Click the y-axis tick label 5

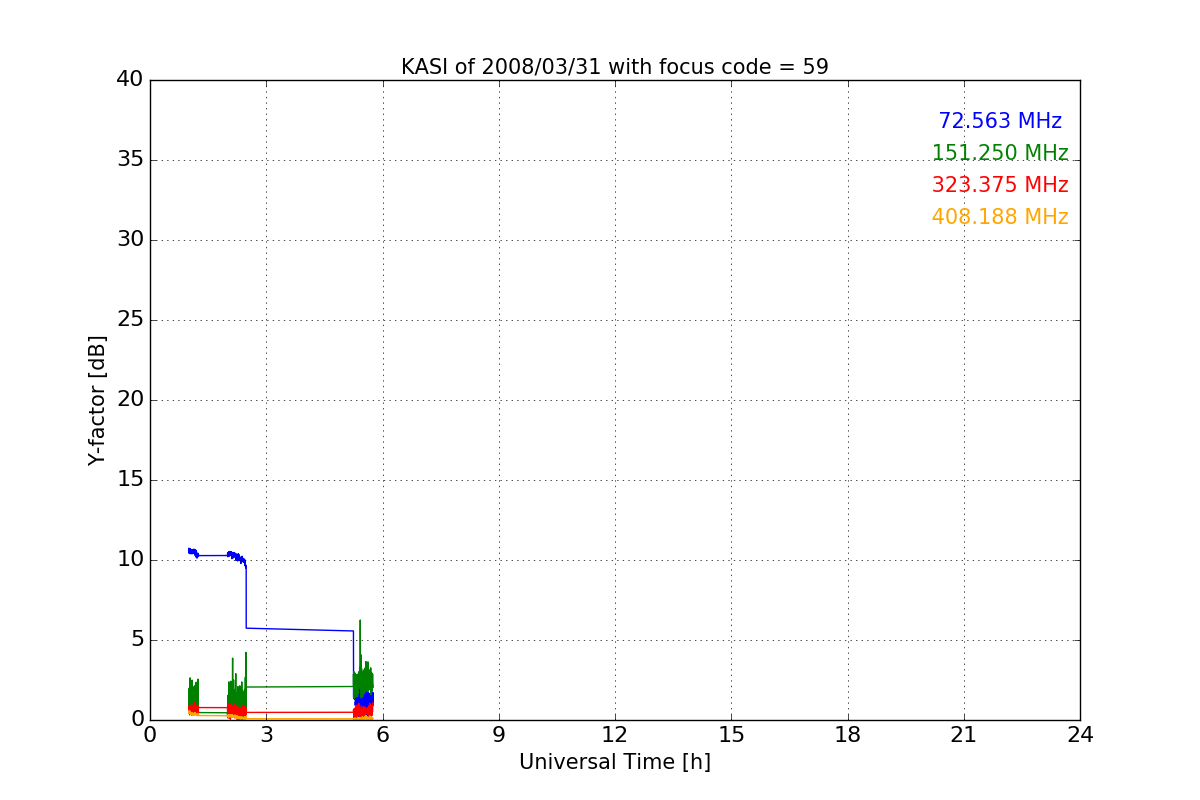click(136, 640)
